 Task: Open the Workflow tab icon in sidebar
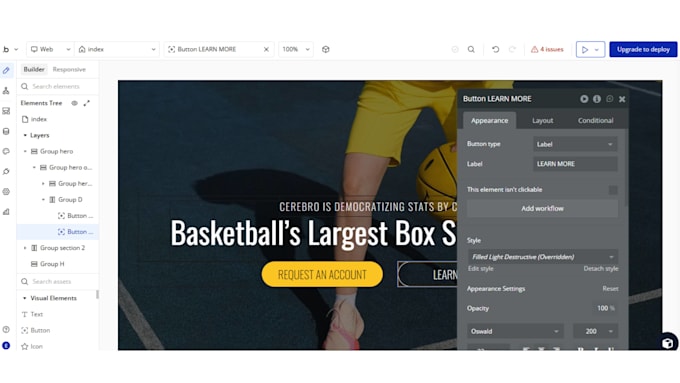point(6,91)
